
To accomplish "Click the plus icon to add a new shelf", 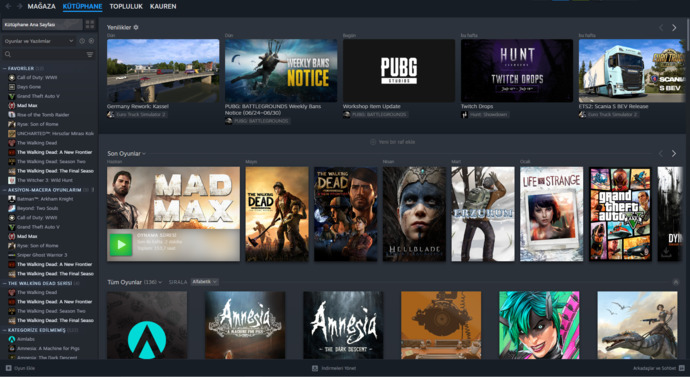I will (373, 142).
